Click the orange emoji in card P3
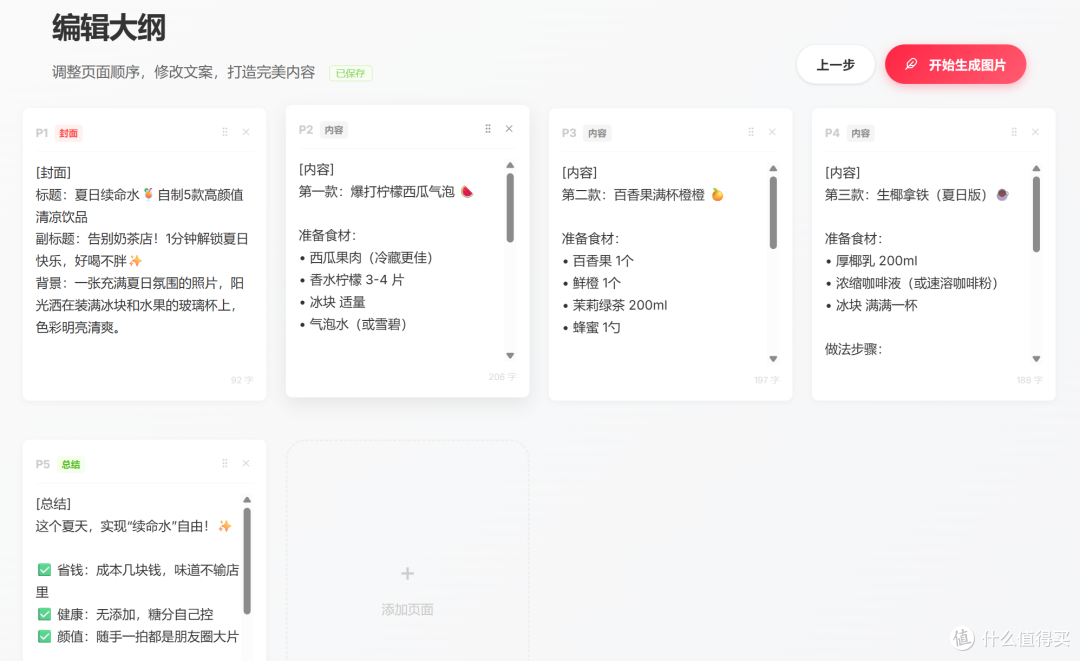 (717, 195)
